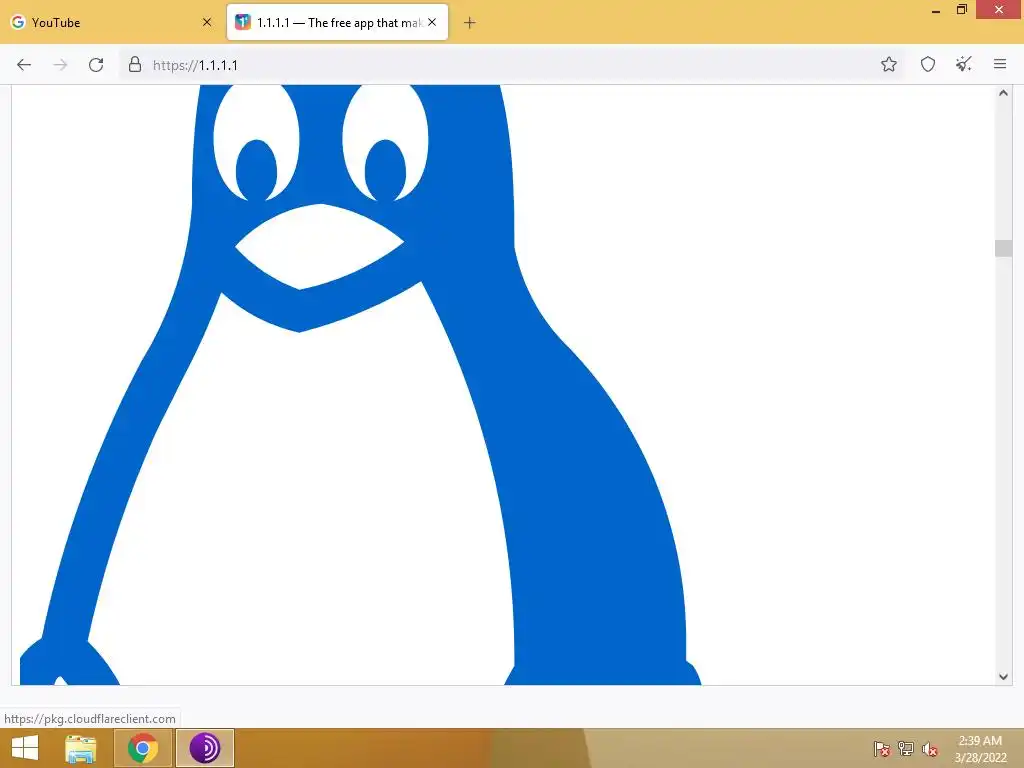Click the forward navigation arrow
Image resolution: width=1024 pixels, height=768 pixels.
point(60,65)
